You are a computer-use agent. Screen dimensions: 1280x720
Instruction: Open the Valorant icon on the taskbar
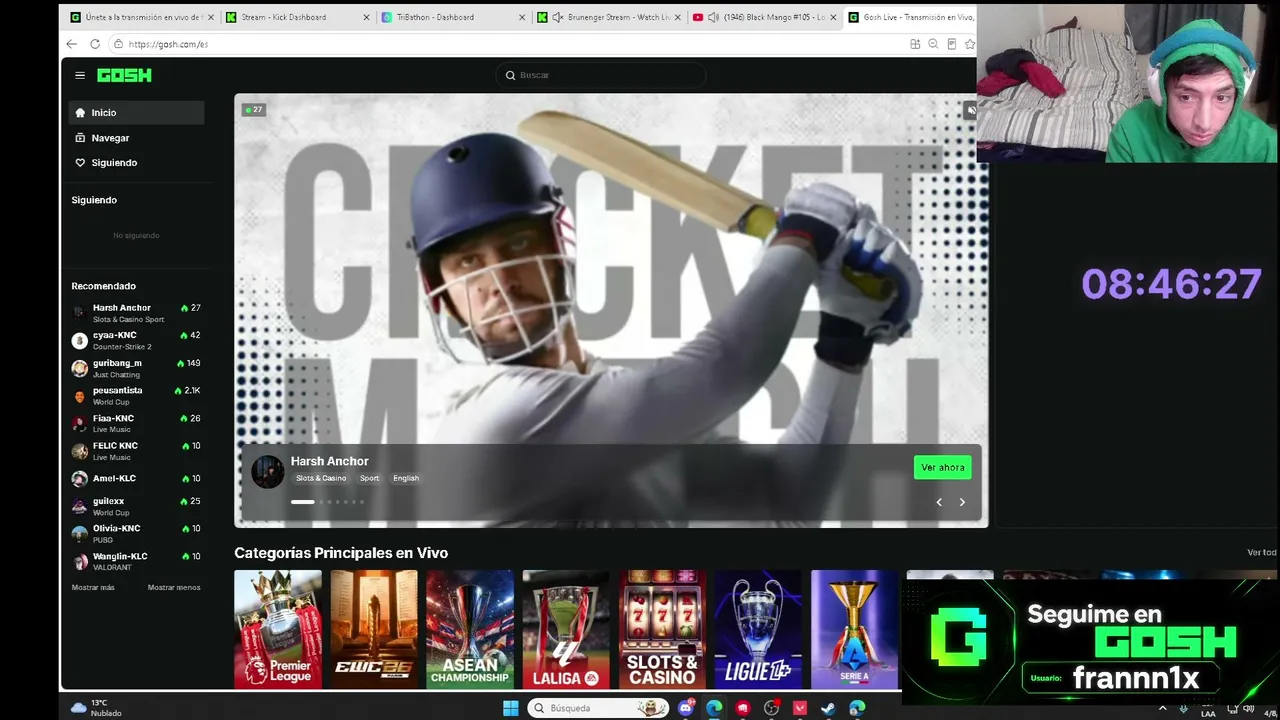800,708
